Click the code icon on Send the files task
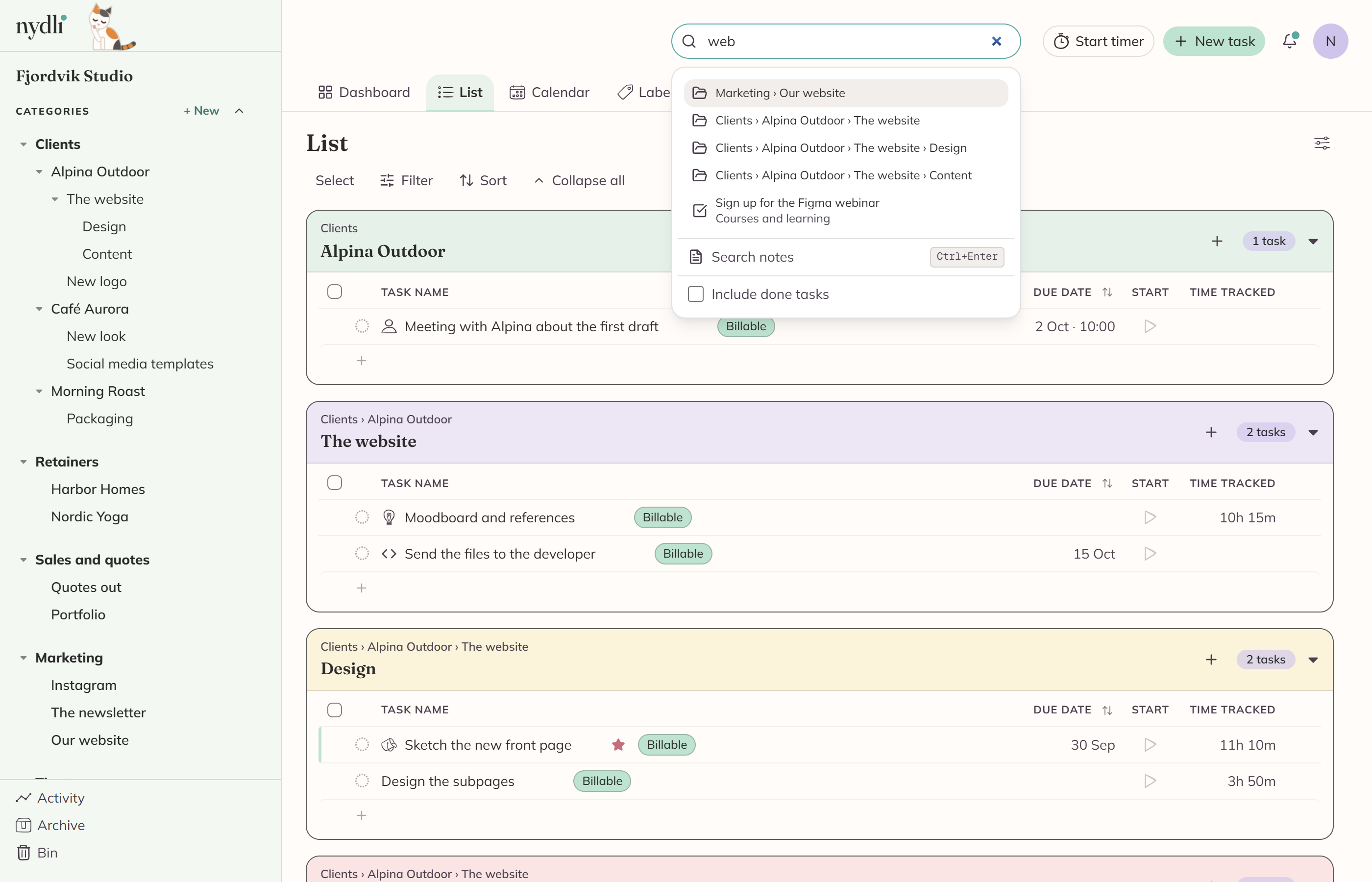The width and height of the screenshot is (1372, 882). click(389, 553)
